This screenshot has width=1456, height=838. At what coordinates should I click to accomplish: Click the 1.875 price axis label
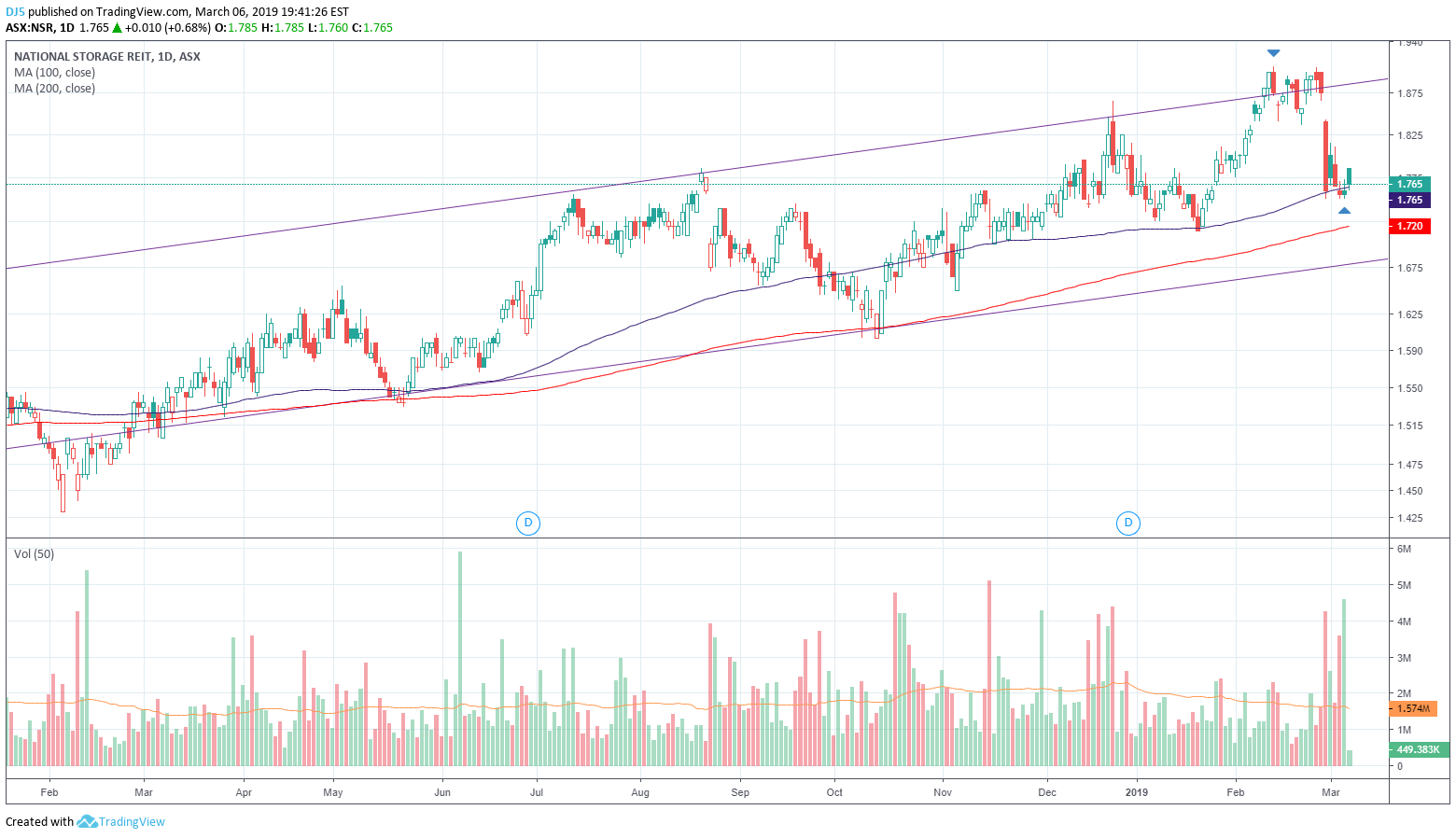pos(1409,93)
